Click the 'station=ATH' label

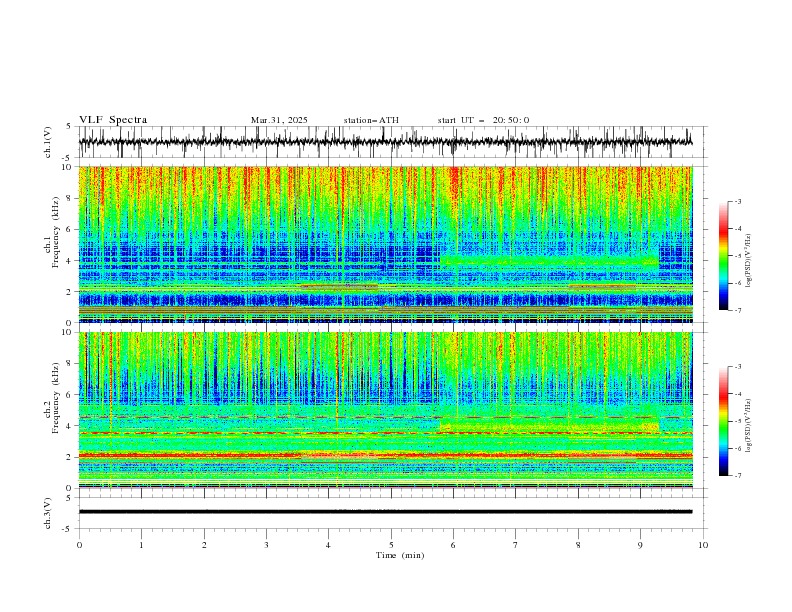[x=371, y=120]
